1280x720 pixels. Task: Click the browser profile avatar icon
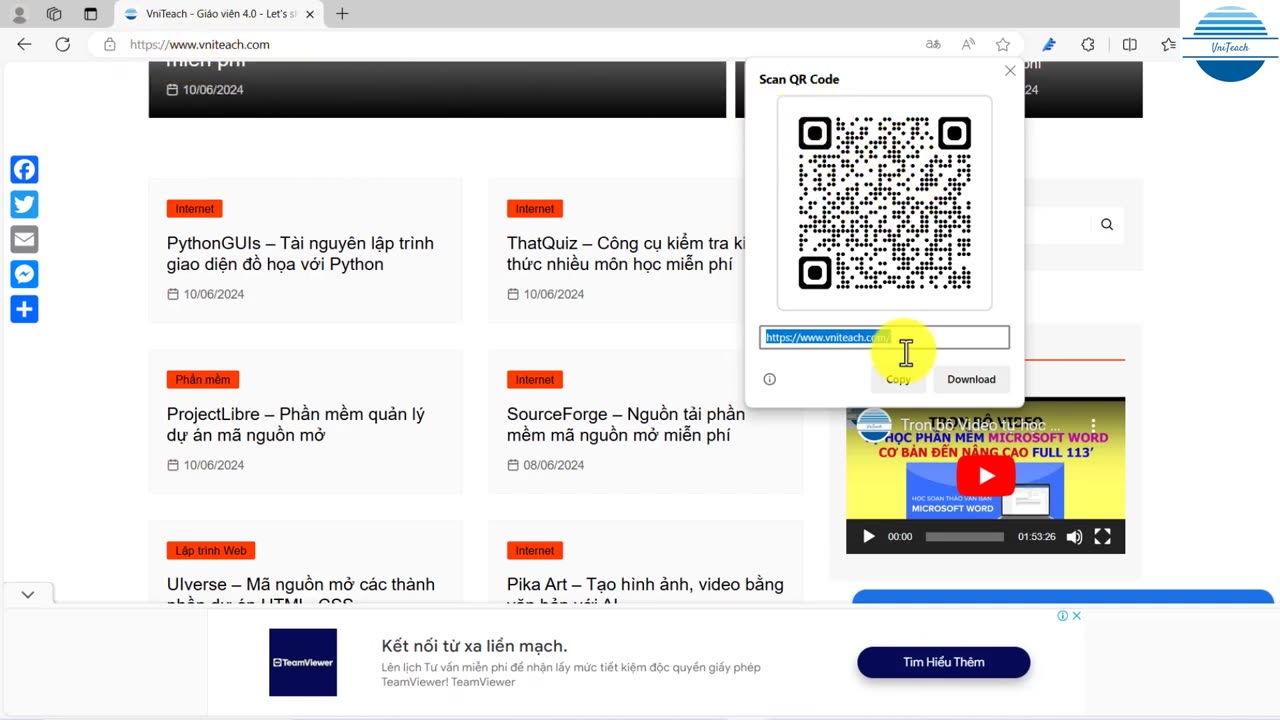click(x=19, y=14)
